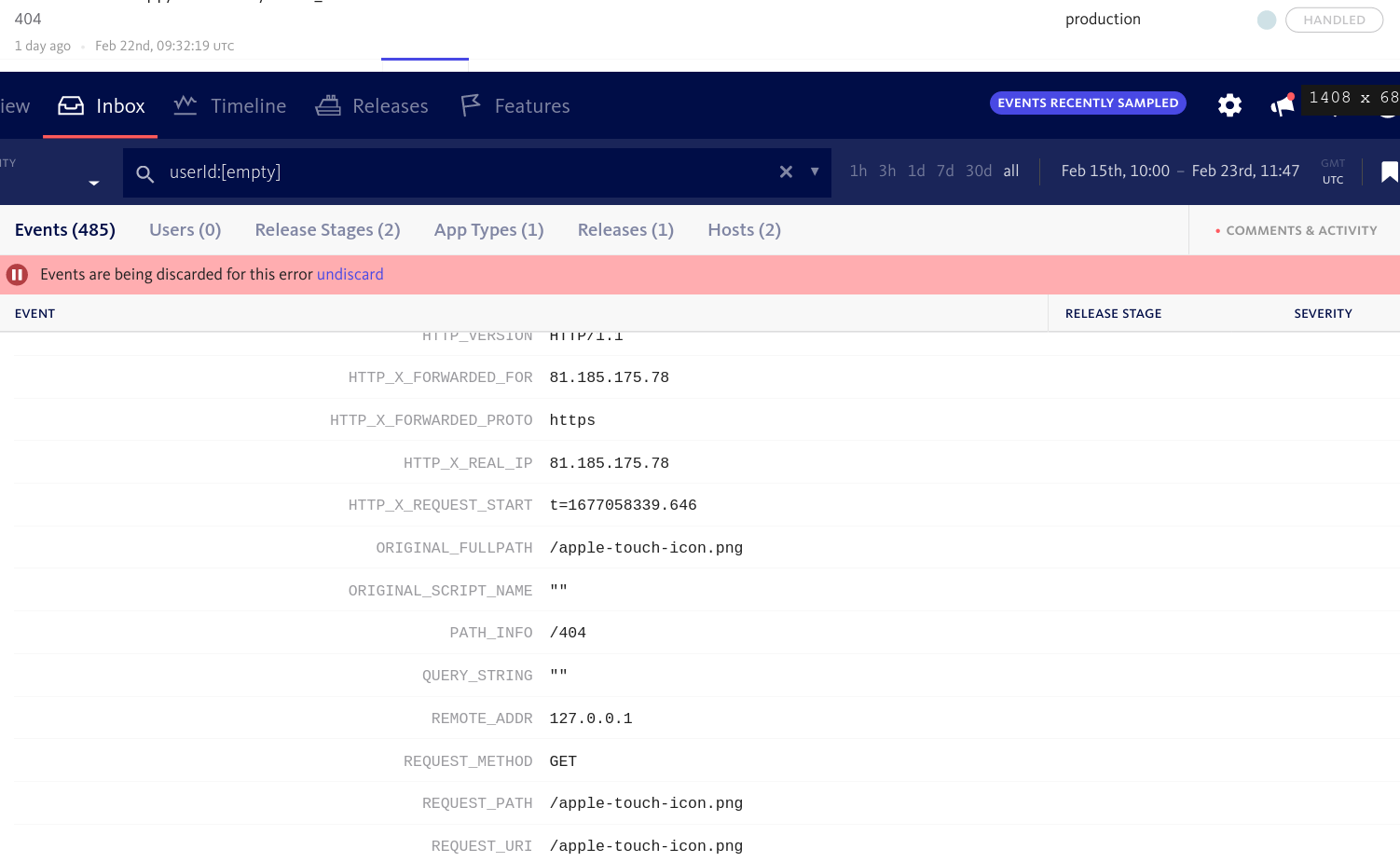Click the undiscard link
The image size is (1400, 862).
350,274
